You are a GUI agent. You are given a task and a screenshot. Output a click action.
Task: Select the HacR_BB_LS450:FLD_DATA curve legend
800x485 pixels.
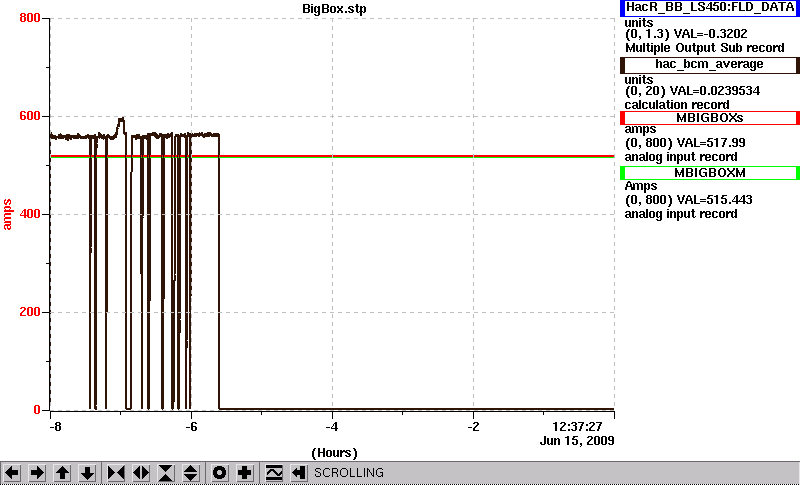coord(710,8)
